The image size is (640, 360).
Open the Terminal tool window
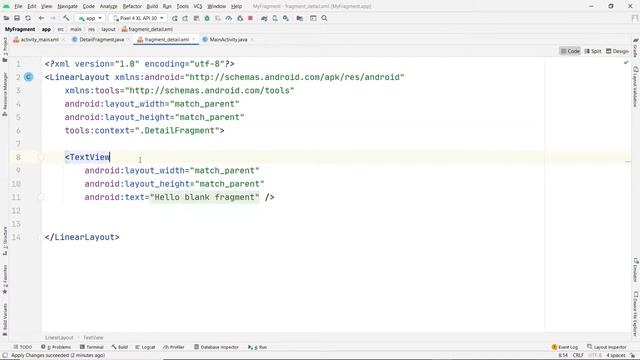pos(91,347)
